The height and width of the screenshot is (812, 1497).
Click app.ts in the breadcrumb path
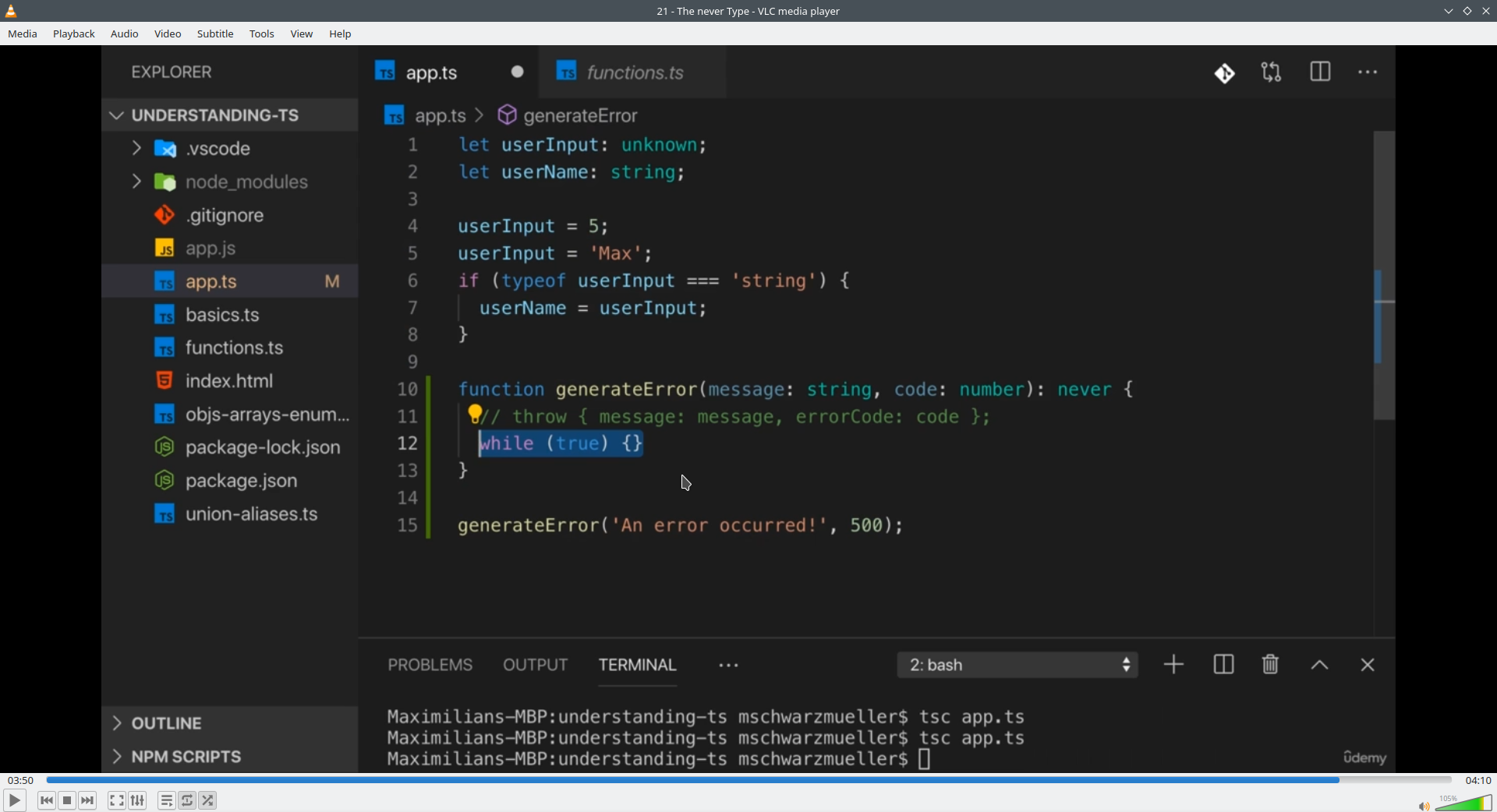441,116
